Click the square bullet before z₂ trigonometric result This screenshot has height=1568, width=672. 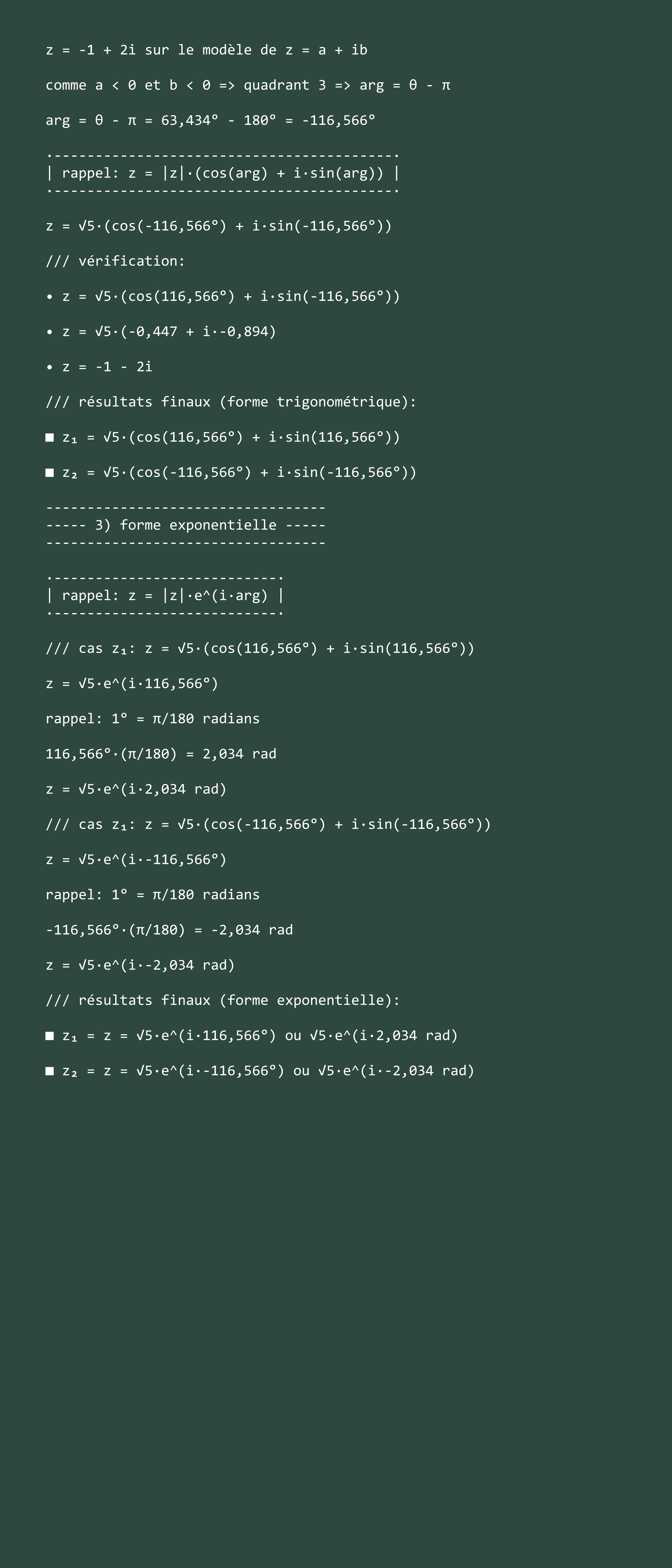50,473
